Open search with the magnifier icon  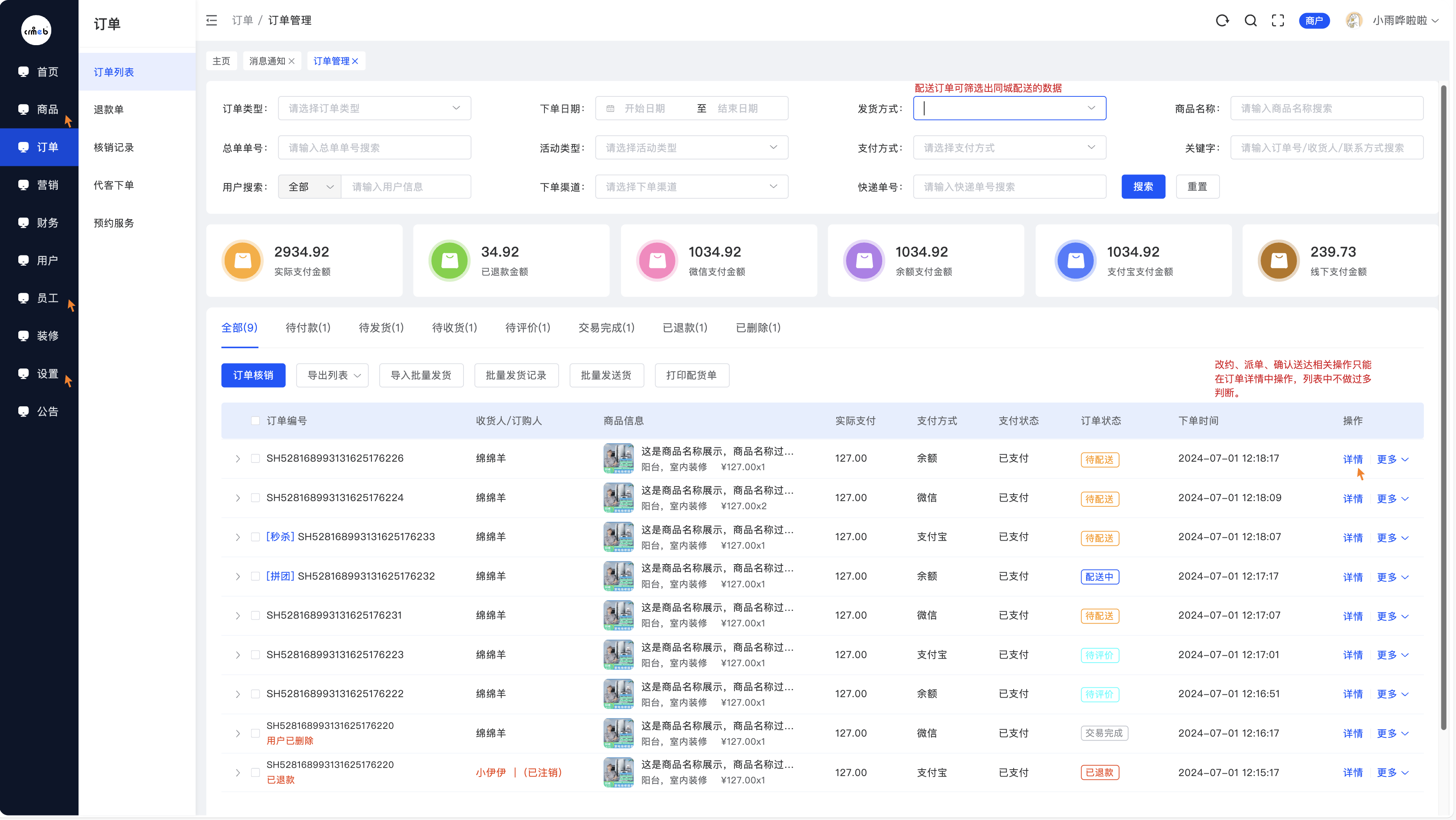click(1251, 20)
